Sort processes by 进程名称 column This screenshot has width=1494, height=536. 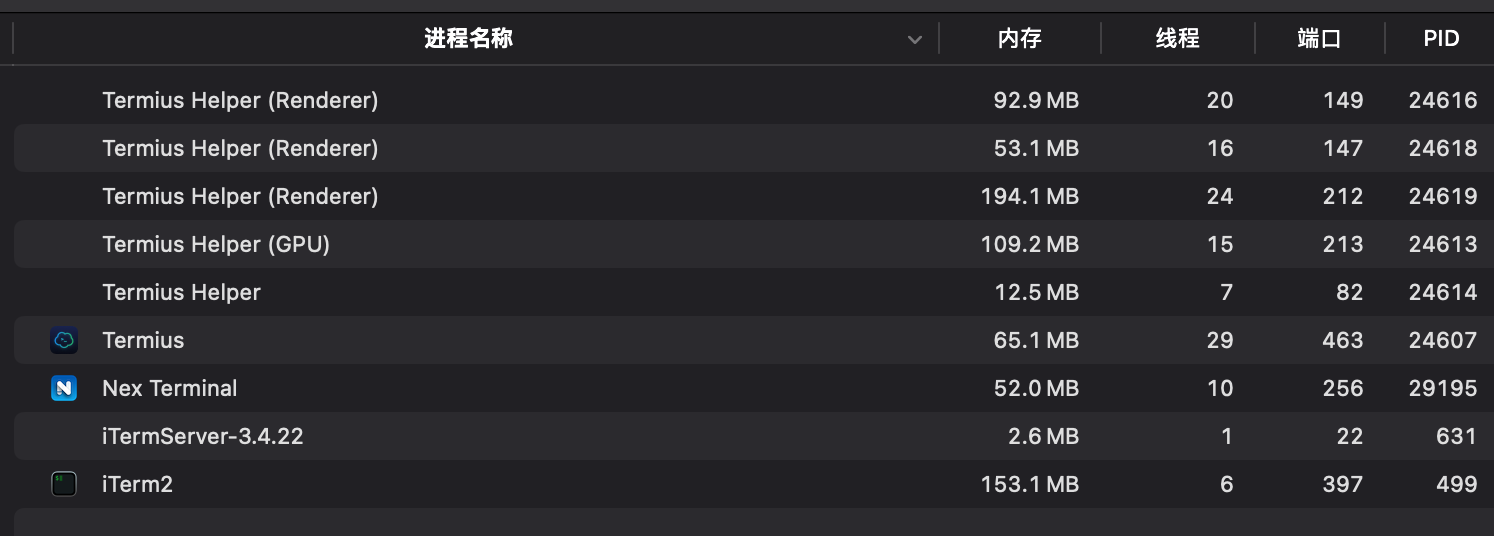pyautogui.click(x=468, y=40)
